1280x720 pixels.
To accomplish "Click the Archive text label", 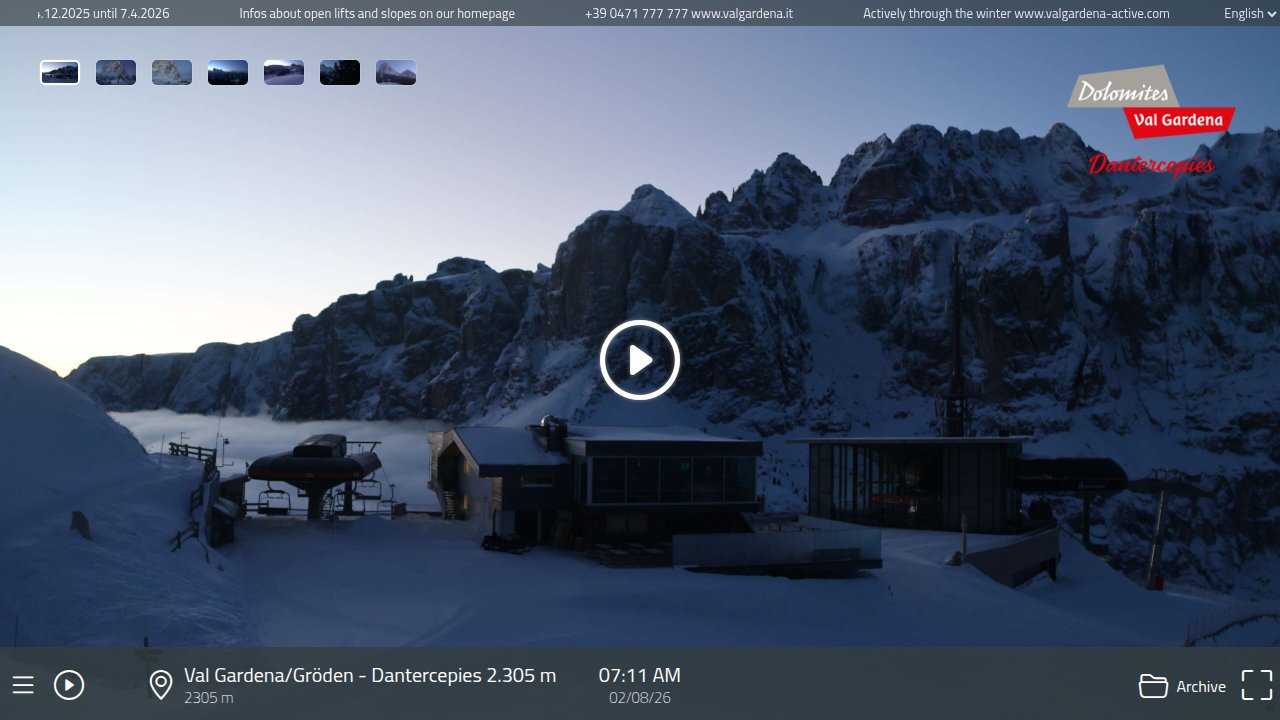I will pos(1201,687).
